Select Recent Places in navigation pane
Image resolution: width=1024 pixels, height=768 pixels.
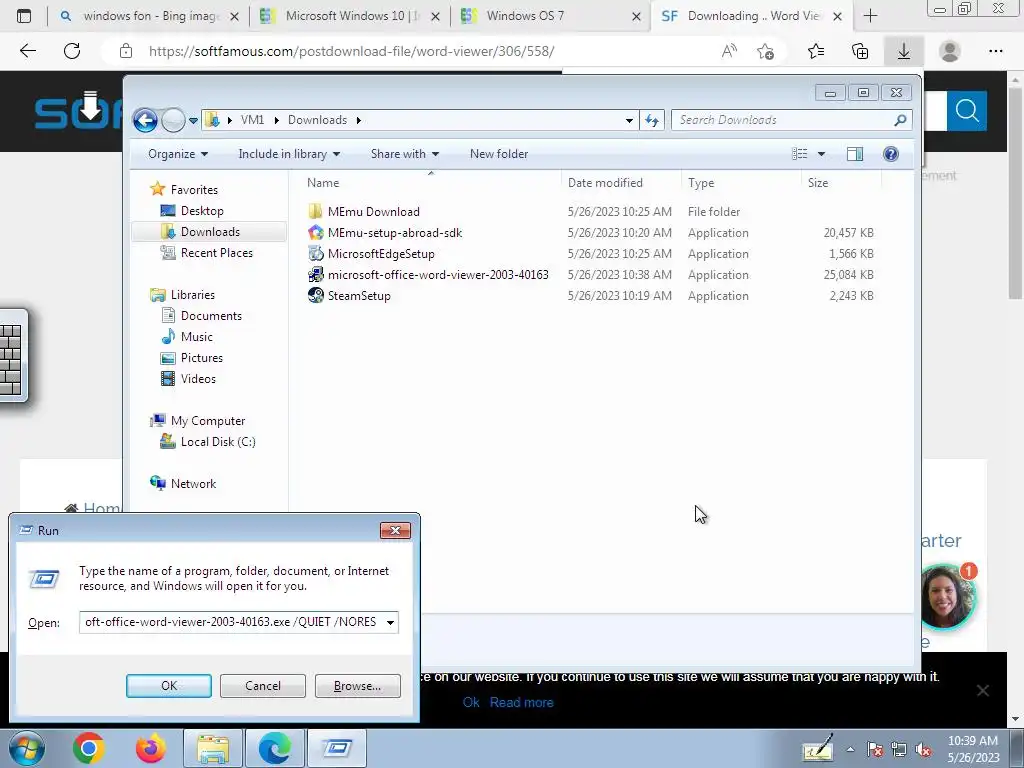[216, 253]
